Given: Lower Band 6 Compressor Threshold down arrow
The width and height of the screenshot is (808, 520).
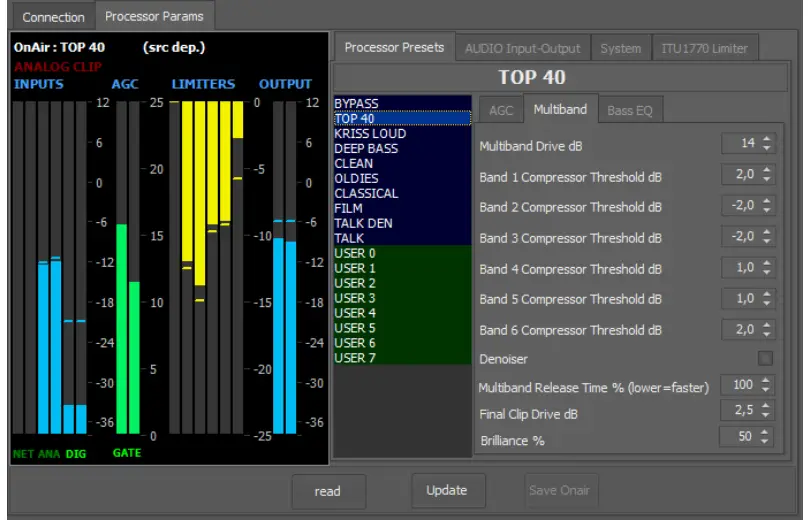Looking at the screenshot, I should [x=767, y=333].
